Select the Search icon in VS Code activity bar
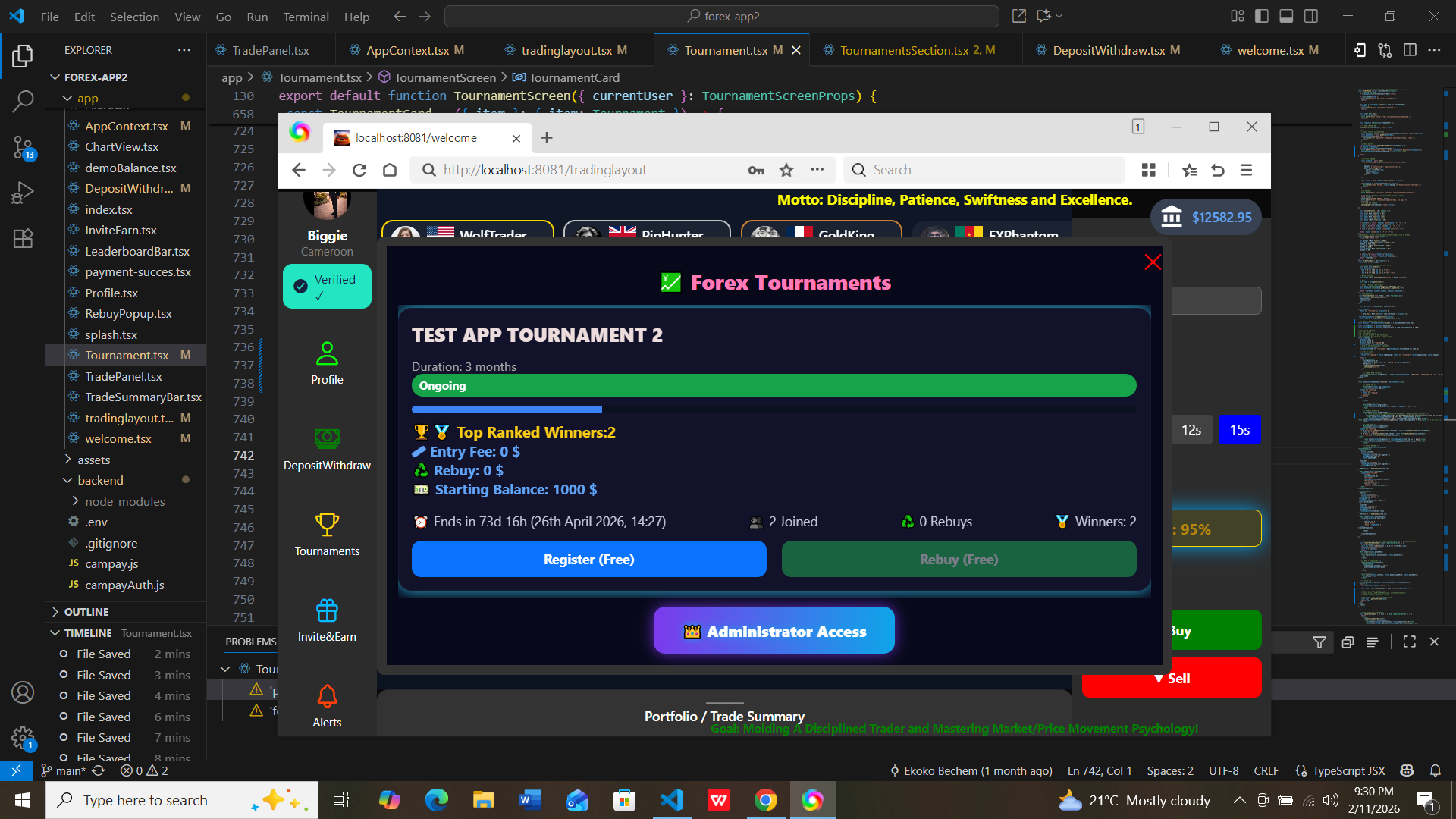The height and width of the screenshot is (819, 1456). [23, 100]
